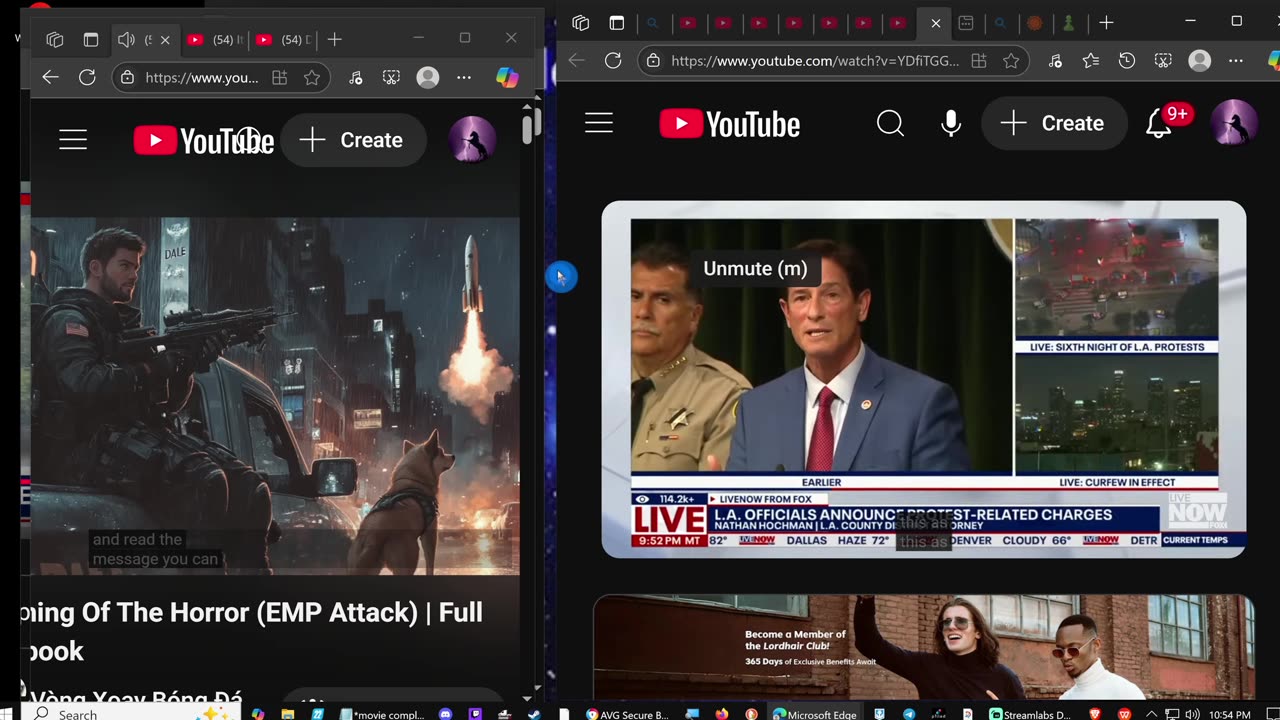Open new tab in right Edge window

pyautogui.click(x=1106, y=23)
